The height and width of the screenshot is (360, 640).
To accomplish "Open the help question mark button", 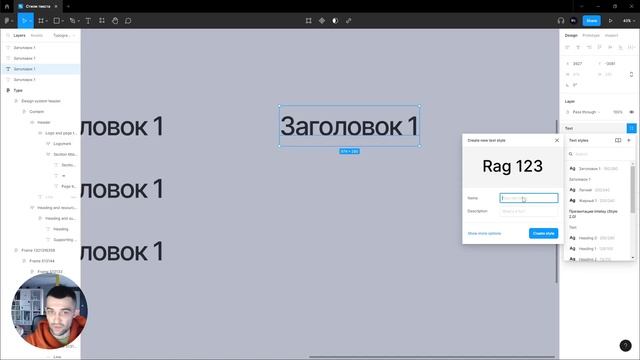I will pyautogui.click(x=625, y=345).
